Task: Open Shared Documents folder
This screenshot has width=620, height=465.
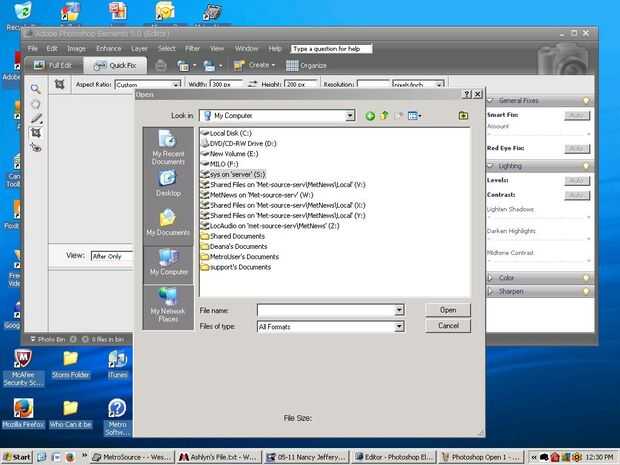Action: click(x=232, y=236)
